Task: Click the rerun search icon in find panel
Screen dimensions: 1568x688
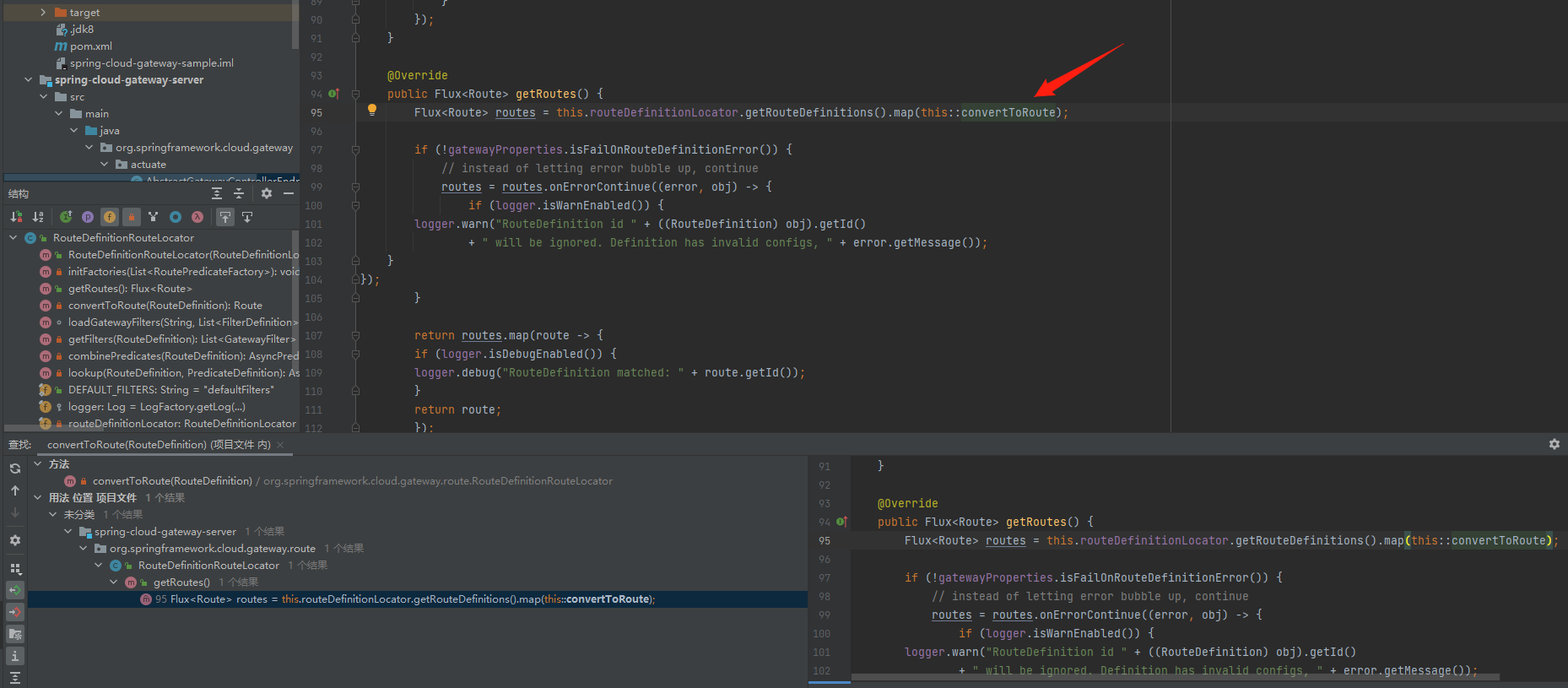Action: tap(15, 469)
